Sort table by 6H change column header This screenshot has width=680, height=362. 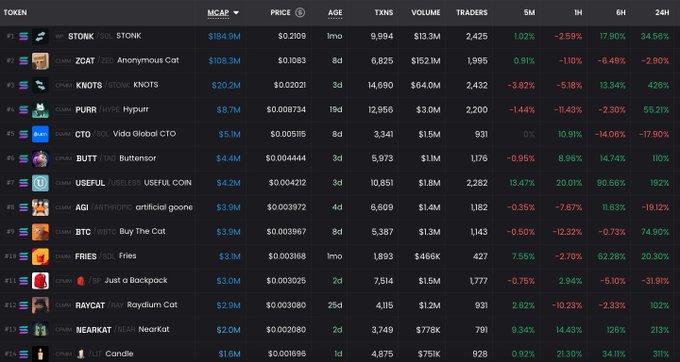[621, 13]
